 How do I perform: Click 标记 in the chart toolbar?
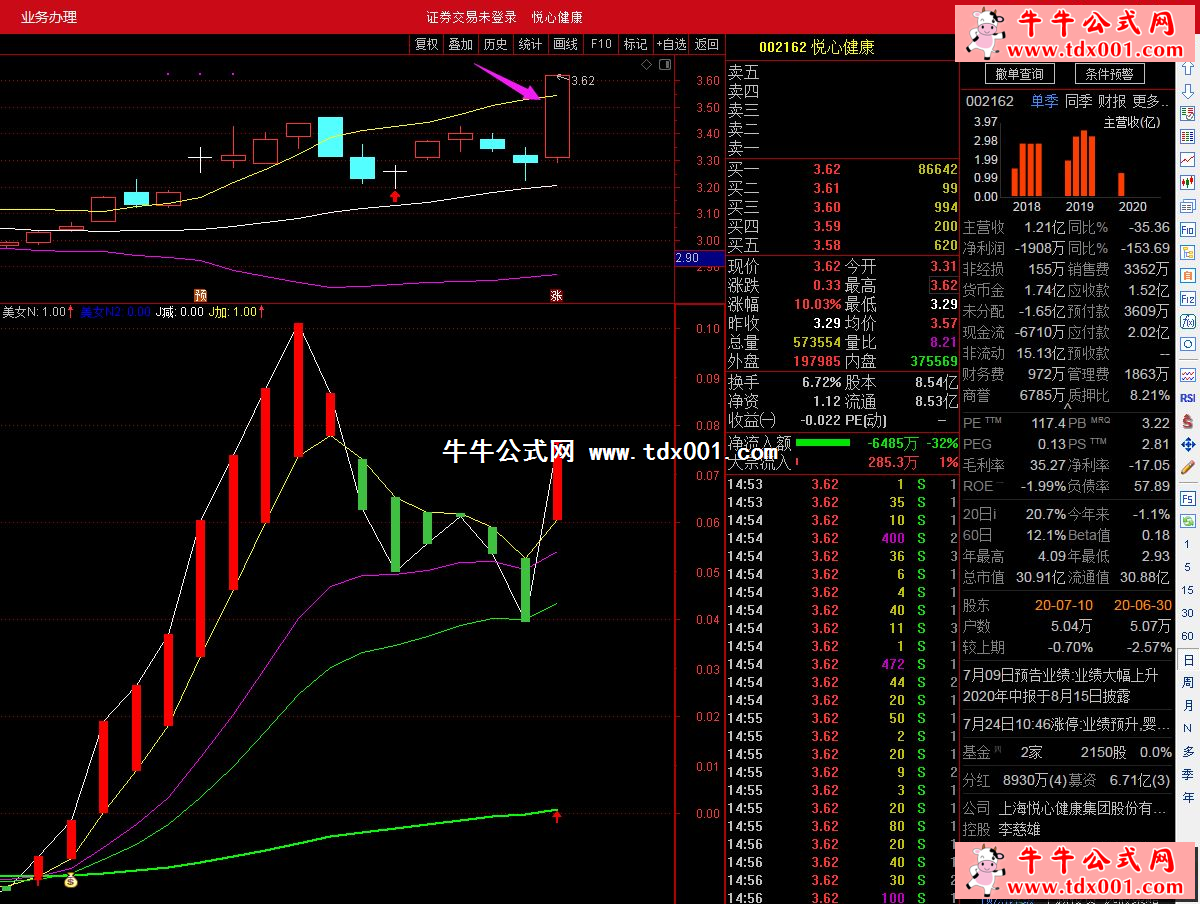[x=635, y=44]
